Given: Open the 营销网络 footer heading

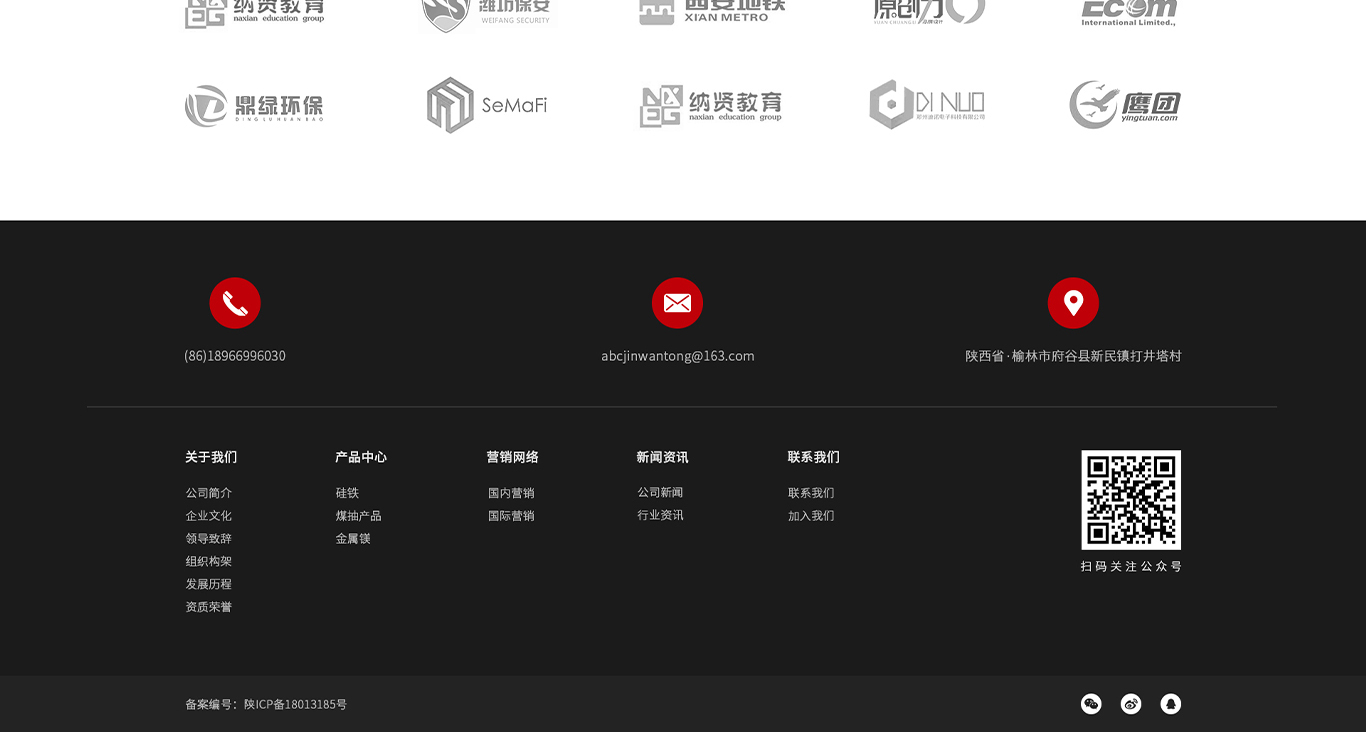Looking at the screenshot, I should (513, 457).
